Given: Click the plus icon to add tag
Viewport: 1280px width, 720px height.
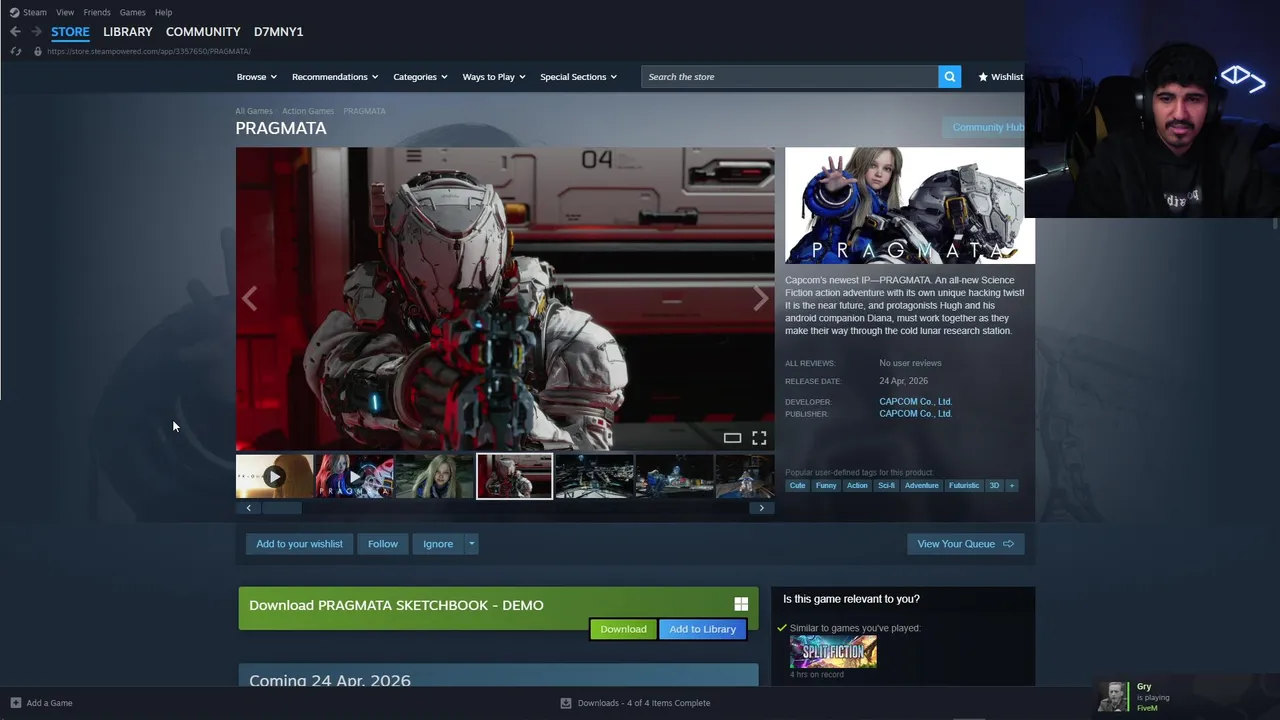Looking at the screenshot, I should (1011, 486).
